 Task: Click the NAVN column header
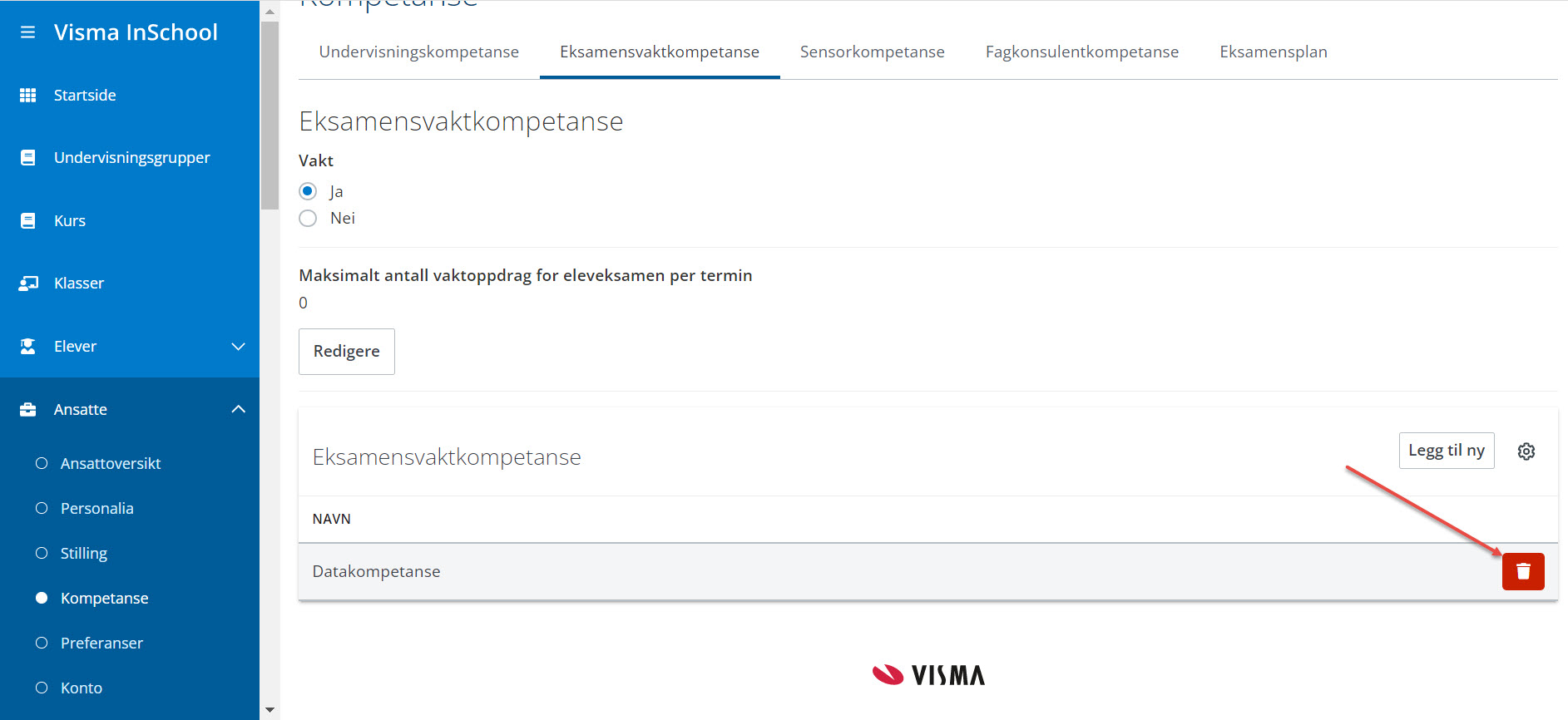pyautogui.click(x=331, y=519)
